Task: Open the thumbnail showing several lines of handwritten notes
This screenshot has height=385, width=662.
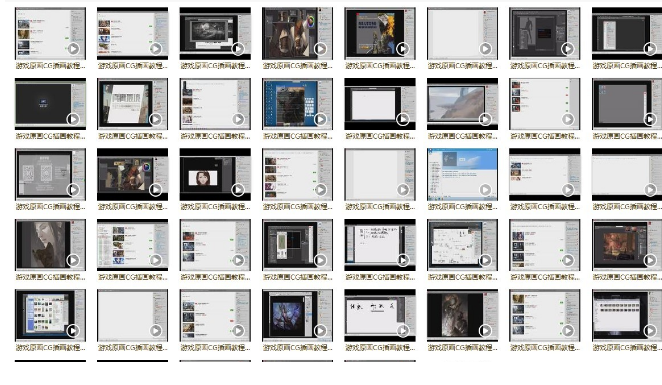Action: [380, 245]
